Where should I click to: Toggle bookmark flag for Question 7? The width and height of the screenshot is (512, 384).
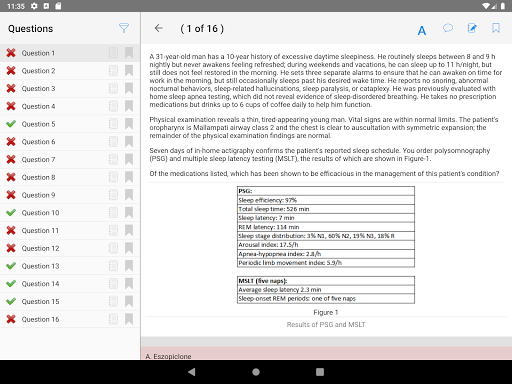[129, 159]
